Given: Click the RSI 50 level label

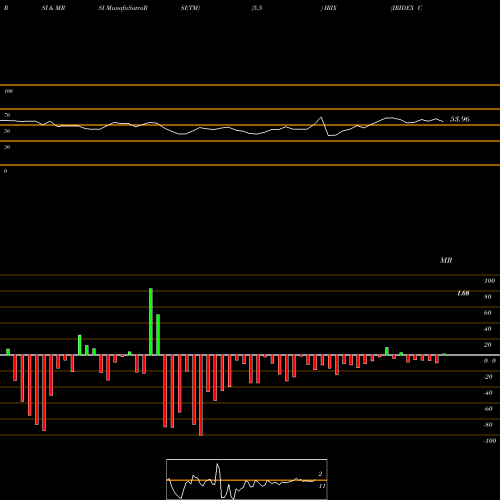Looking at the screenshot, I should [x=7, y=131].
